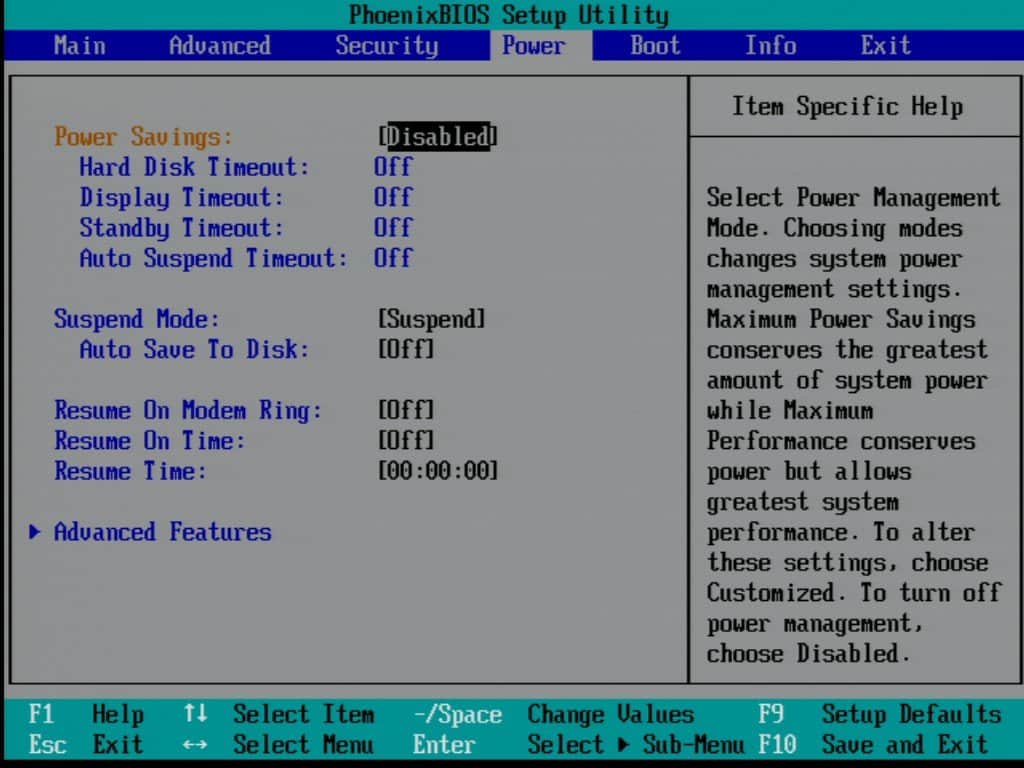Click the up-down arrows Select Item icon
The image size is (1024, 768).
tap(195, 714)
